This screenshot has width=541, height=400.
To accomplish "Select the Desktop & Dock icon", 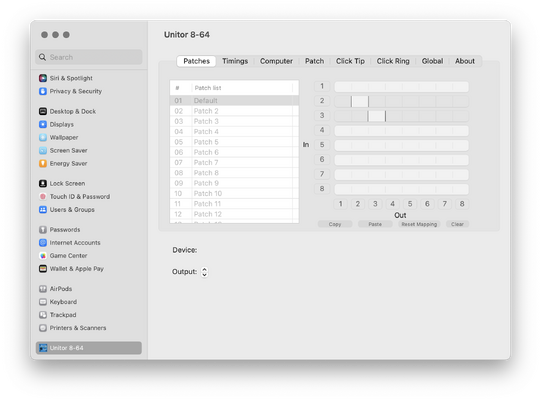I will coord(43,111).
